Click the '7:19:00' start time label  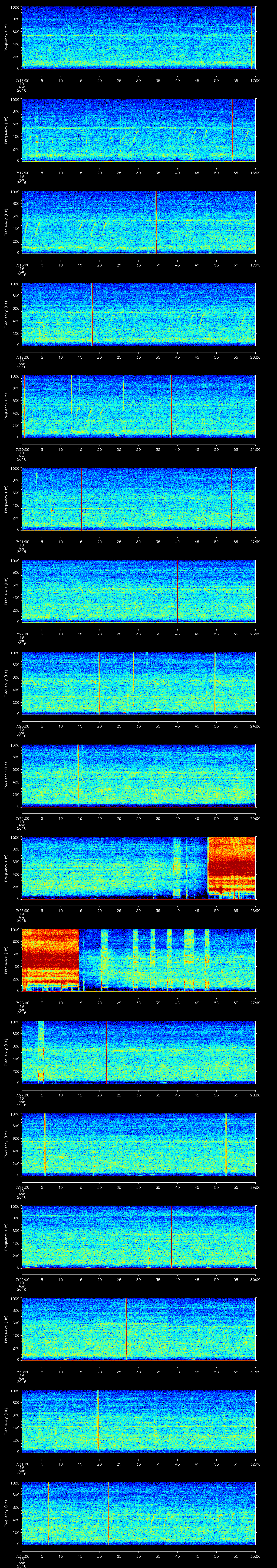[x=22, y=357]
